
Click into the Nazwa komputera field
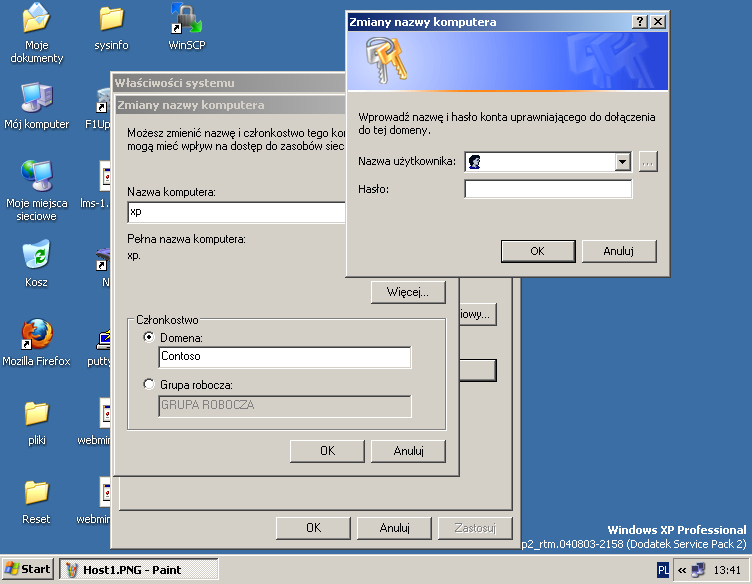(x=236, y=212)
